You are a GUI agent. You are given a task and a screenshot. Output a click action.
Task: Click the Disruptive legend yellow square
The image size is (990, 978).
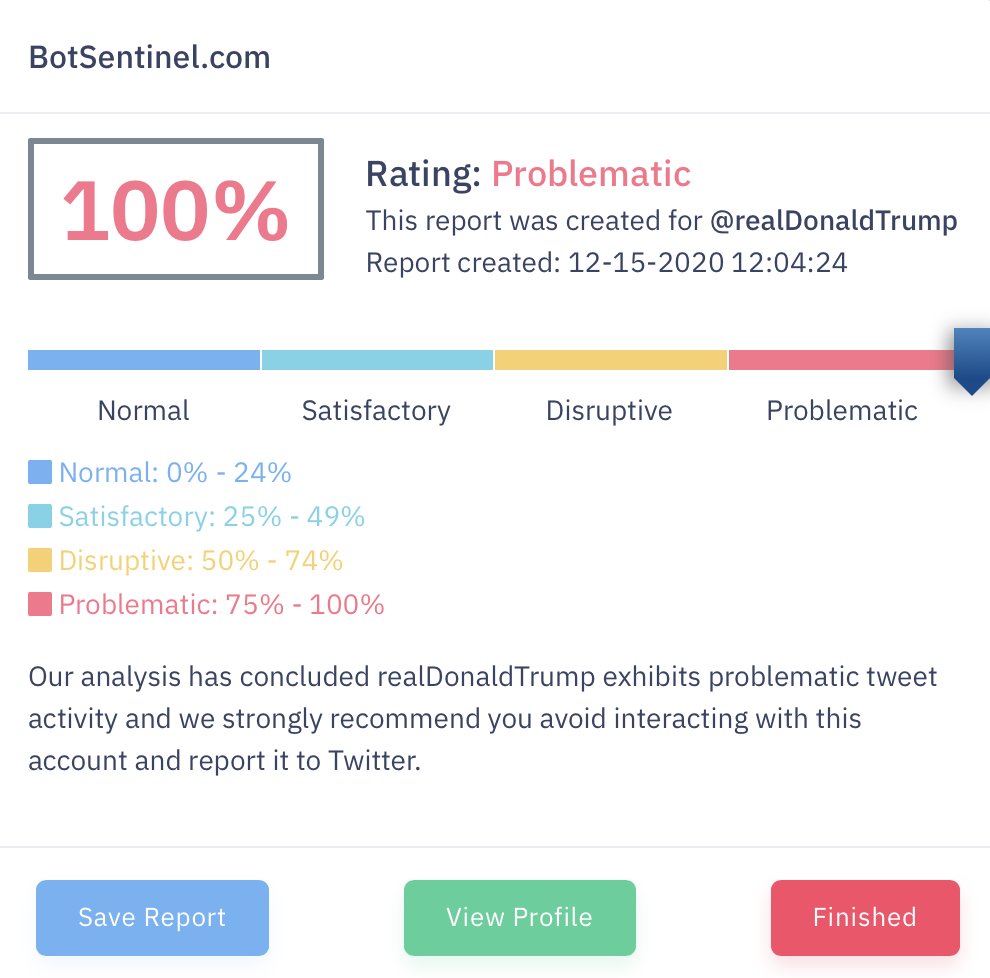click(x=40, y=560)
